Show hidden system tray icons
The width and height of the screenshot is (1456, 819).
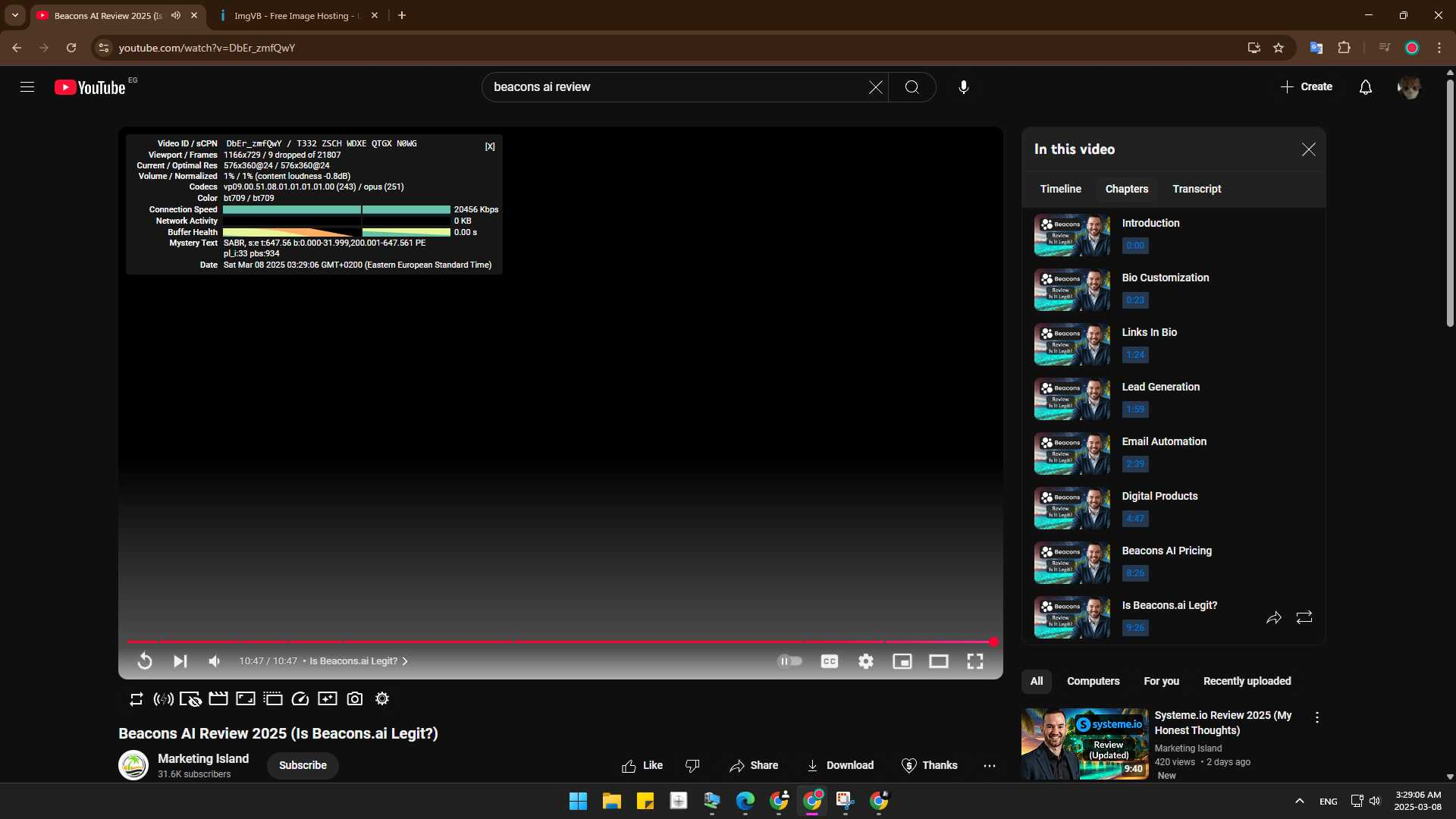tap(1299, 801)
